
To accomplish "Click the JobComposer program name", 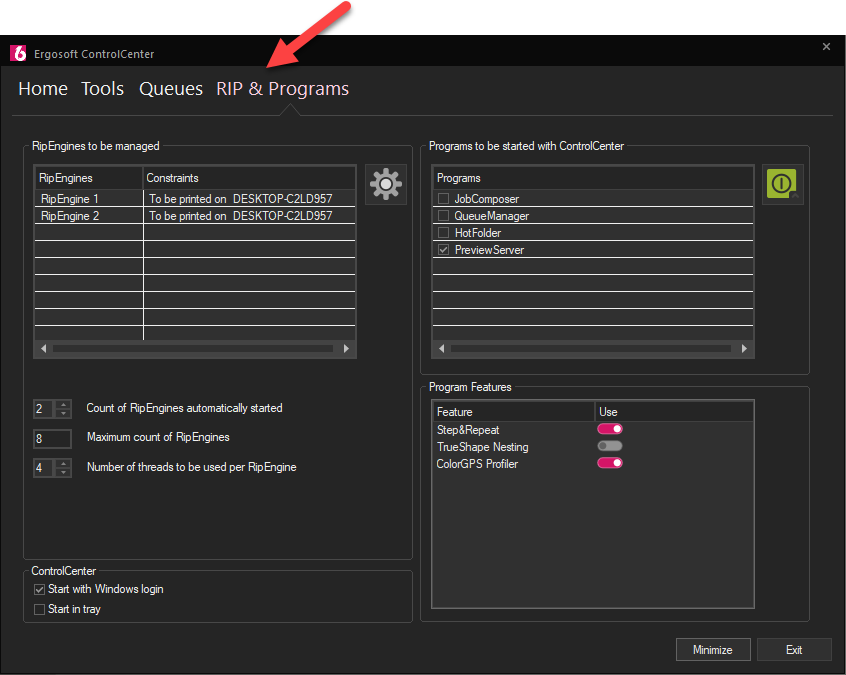I will point(487,199).
